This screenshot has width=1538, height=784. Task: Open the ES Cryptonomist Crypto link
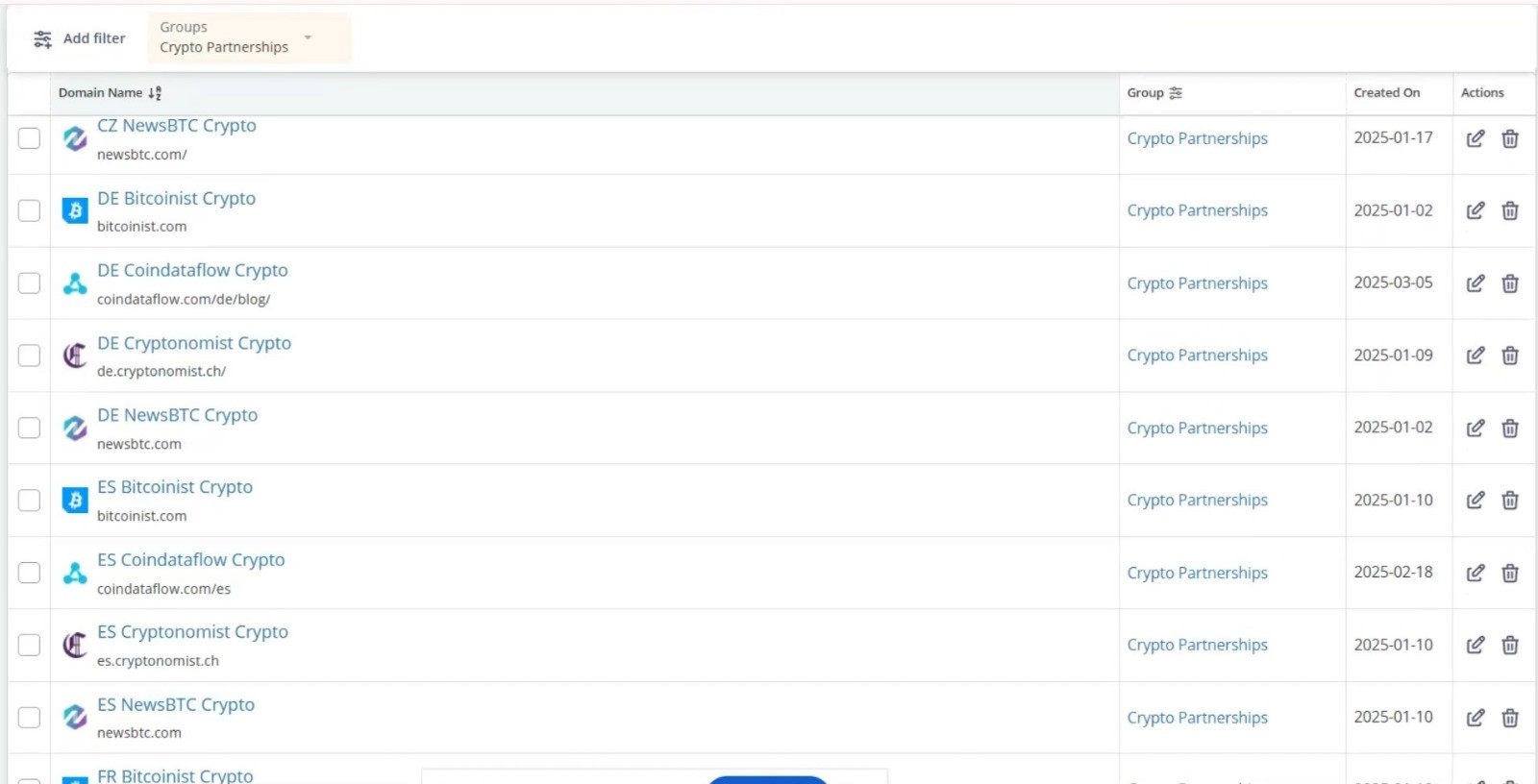pyautogui.click(x=192, y=632)
